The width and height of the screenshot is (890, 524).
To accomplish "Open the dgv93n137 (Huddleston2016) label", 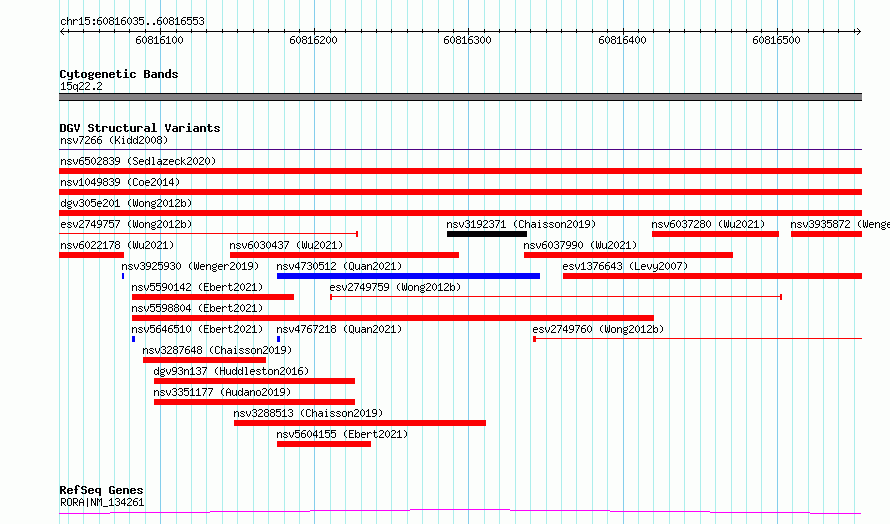I will (x=231, y=371).
